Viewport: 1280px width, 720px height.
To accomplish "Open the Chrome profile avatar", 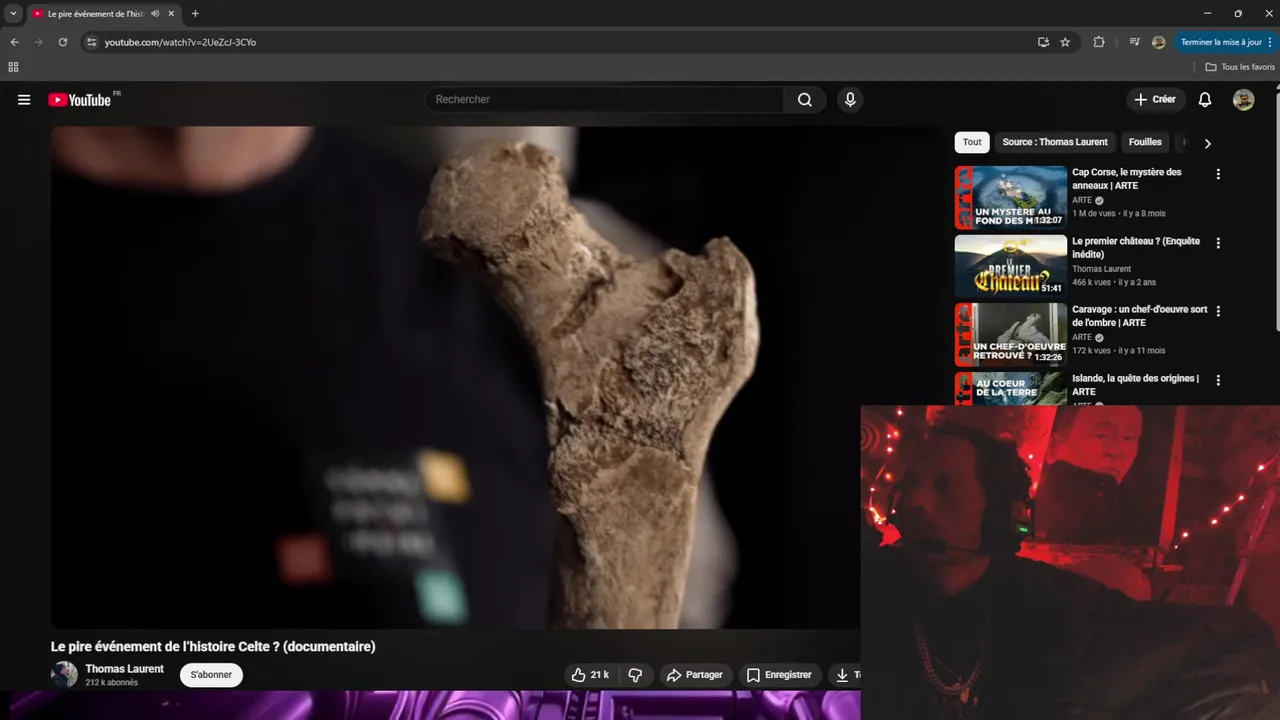I will pos(1159,42).
